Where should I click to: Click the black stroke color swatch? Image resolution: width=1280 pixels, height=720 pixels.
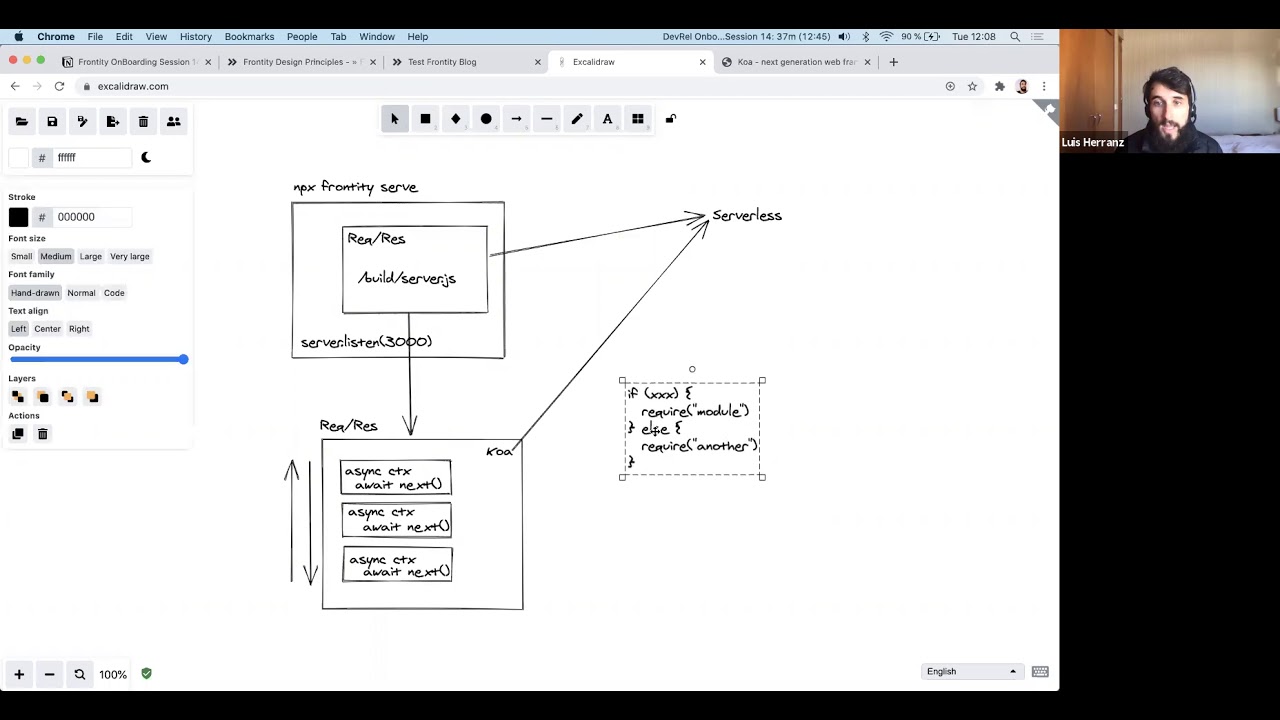pos(18,217)
